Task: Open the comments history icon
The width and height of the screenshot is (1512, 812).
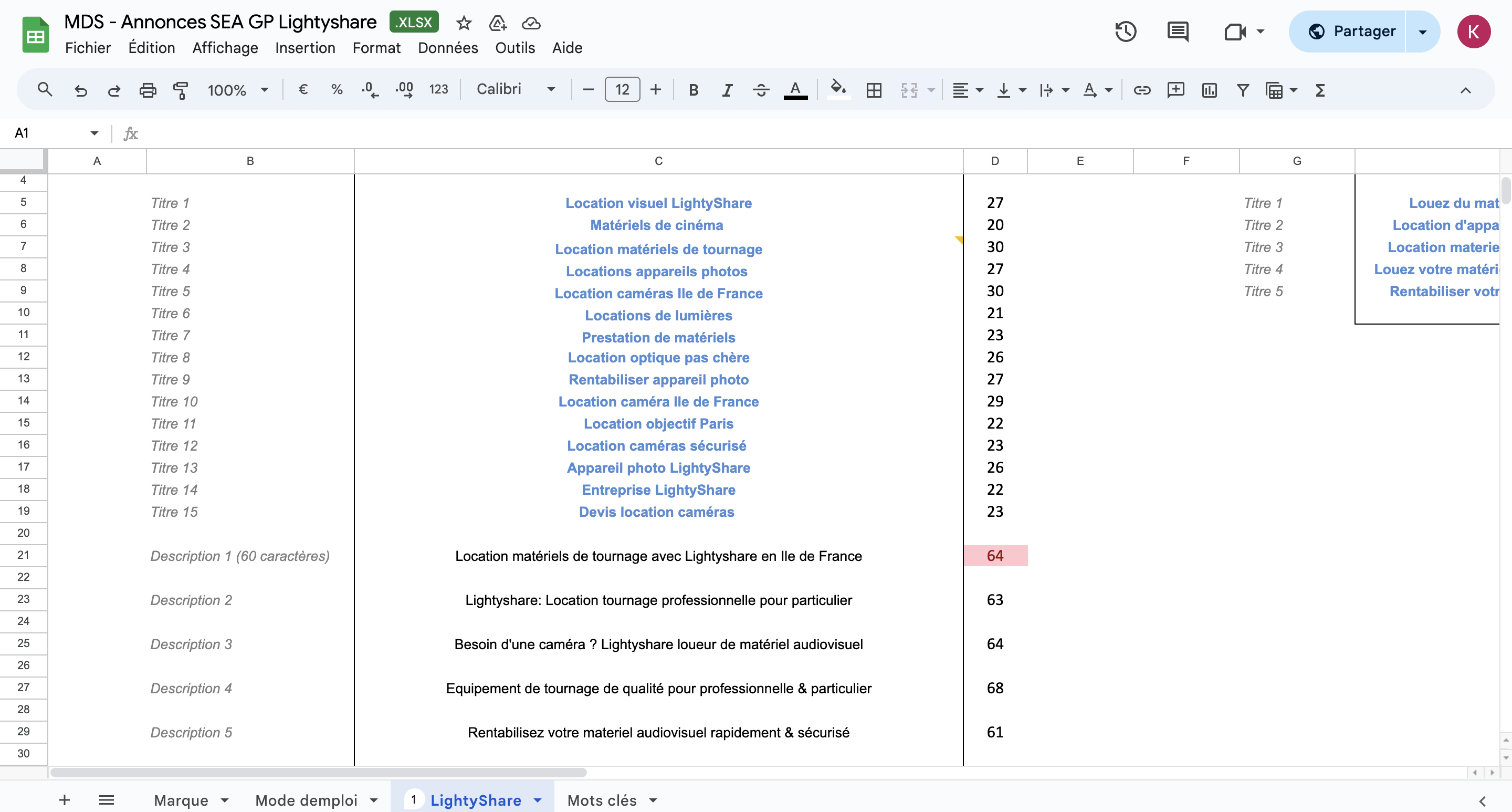Action: click(1178, 31)
